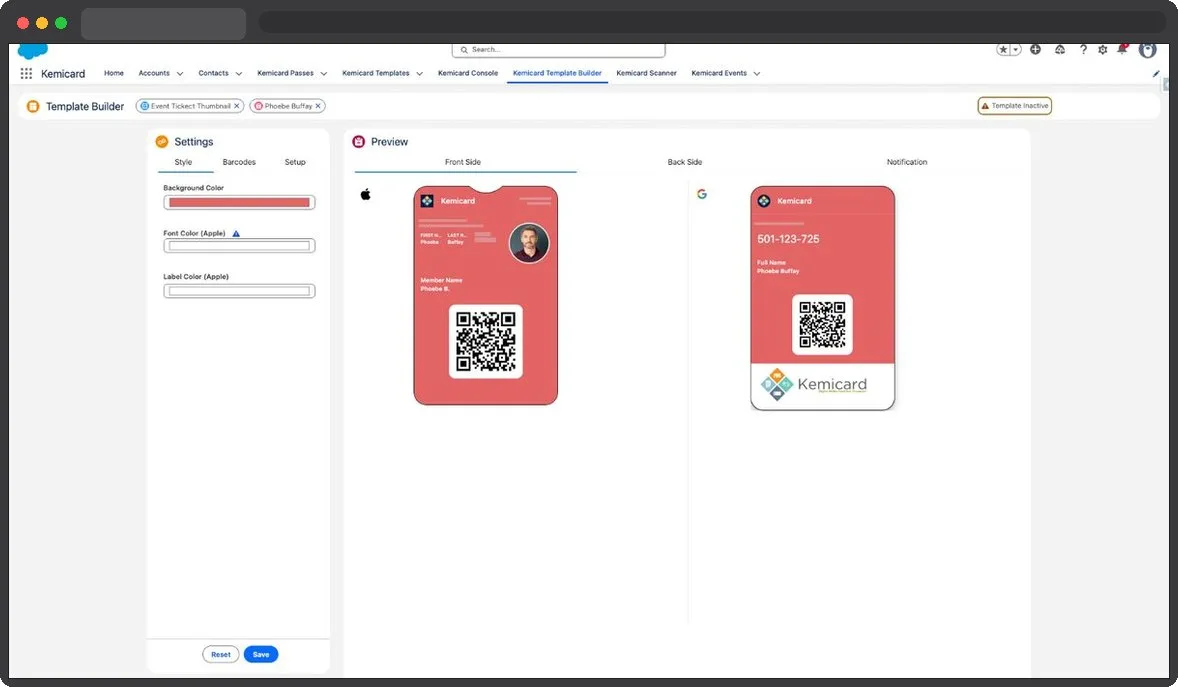This screenshot has height=687, width=1178.
Task: Click the QR code on Google pass
Action: [822, 325]
